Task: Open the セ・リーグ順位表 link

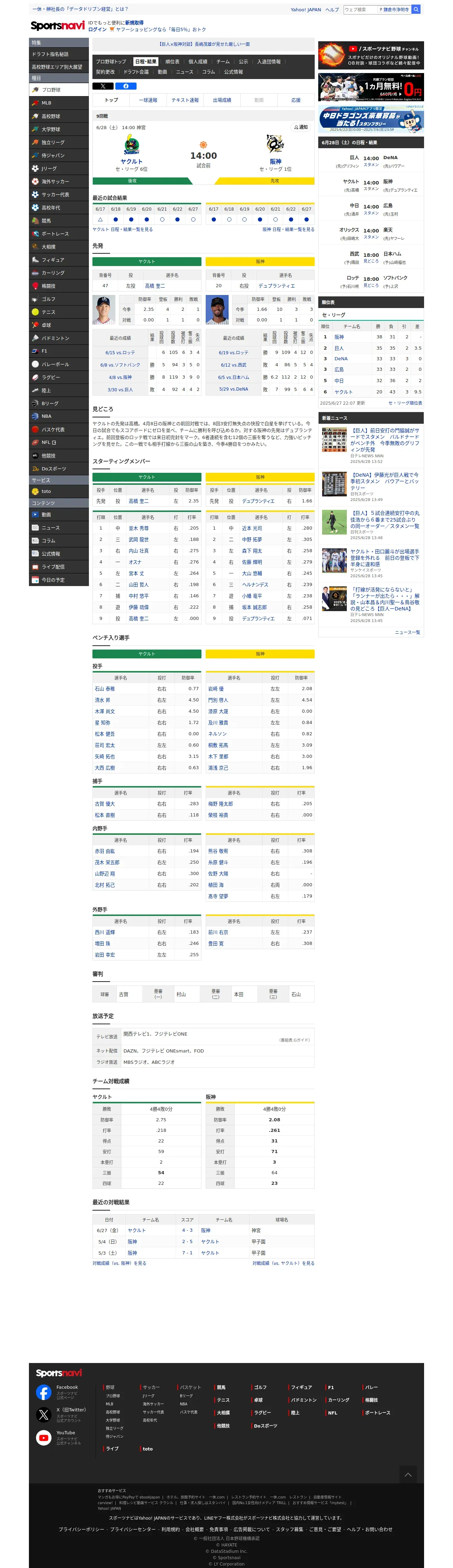Action: point(405,403)
